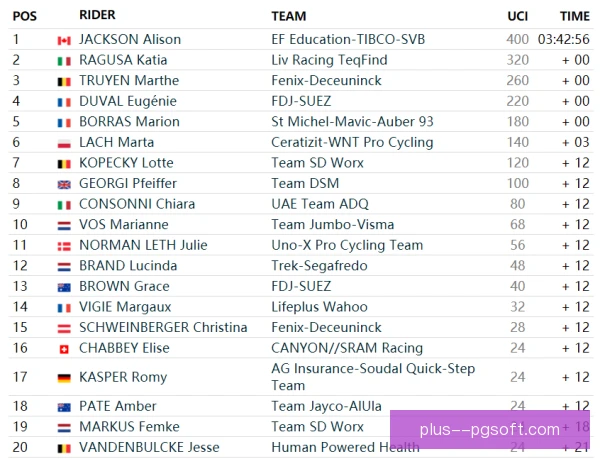Image resolution: width=600 pixels, height=459 pixels.
Task: Click the Polish flag next to LACH Marta
Action: (x=64, y=143)
